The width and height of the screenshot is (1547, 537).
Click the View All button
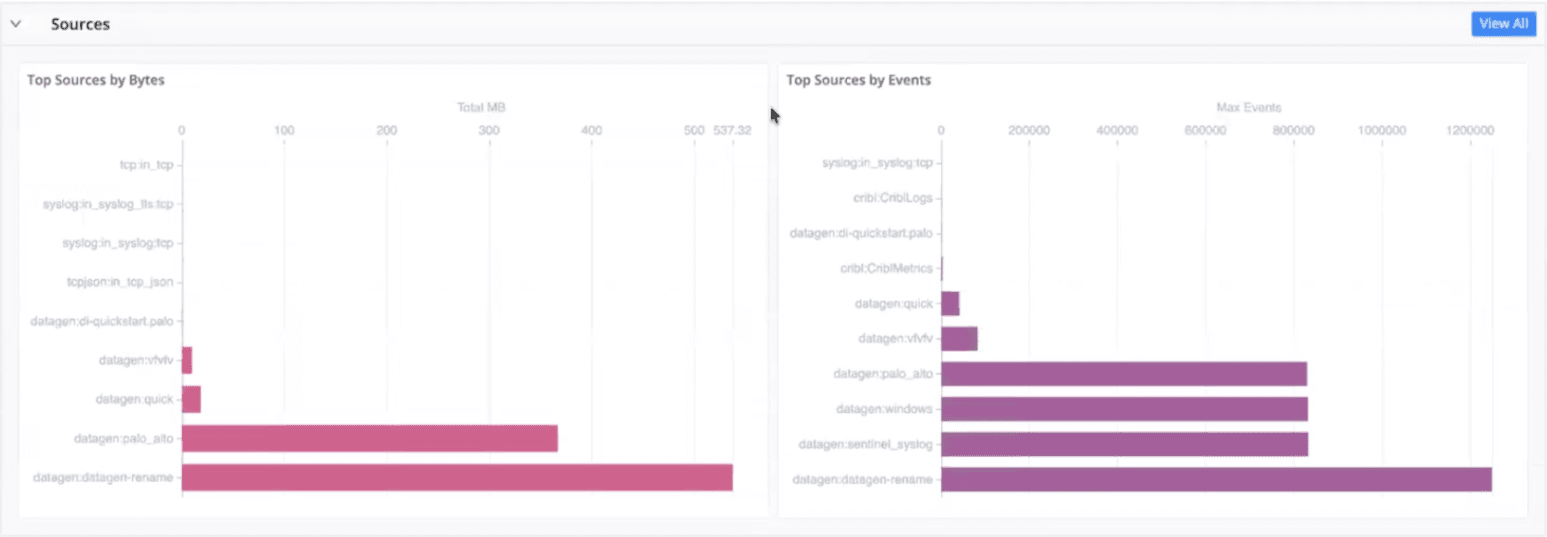coord(1502,24)
